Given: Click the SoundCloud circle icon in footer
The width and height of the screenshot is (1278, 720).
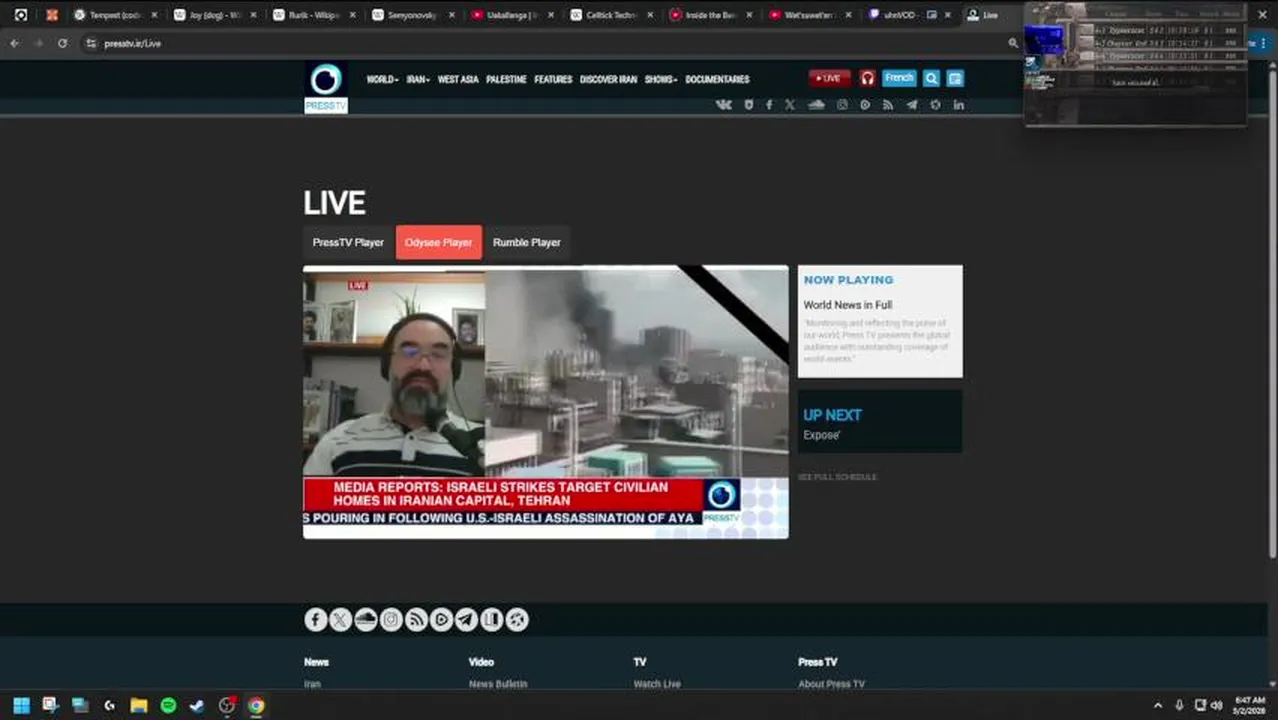Looking at the screenshot, I should (x=366, y=620).
